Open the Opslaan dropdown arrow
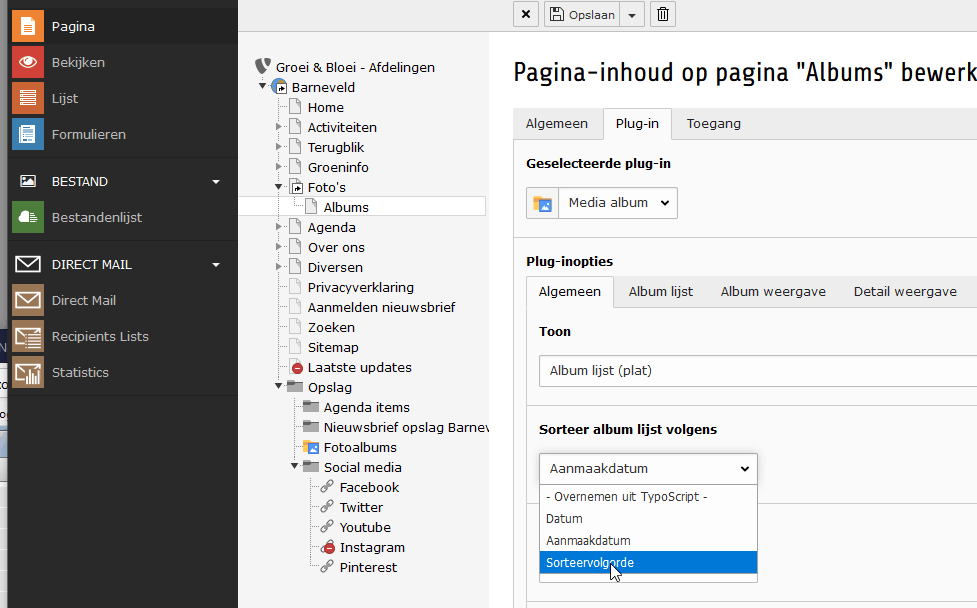The image size is (977, 608). pyautogui.click(x=631, y=14)
